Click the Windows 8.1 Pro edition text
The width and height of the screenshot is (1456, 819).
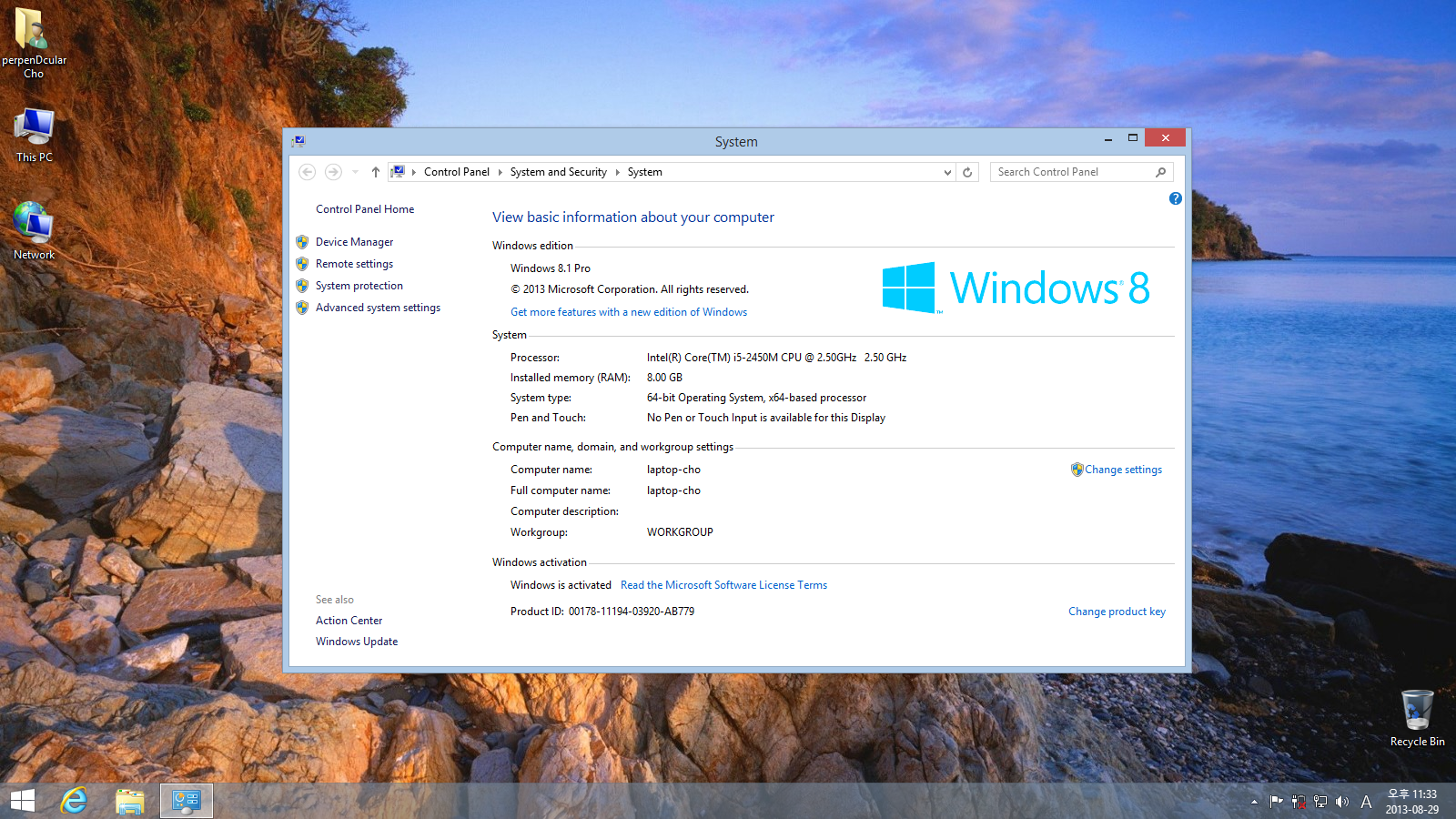[551, 268]
